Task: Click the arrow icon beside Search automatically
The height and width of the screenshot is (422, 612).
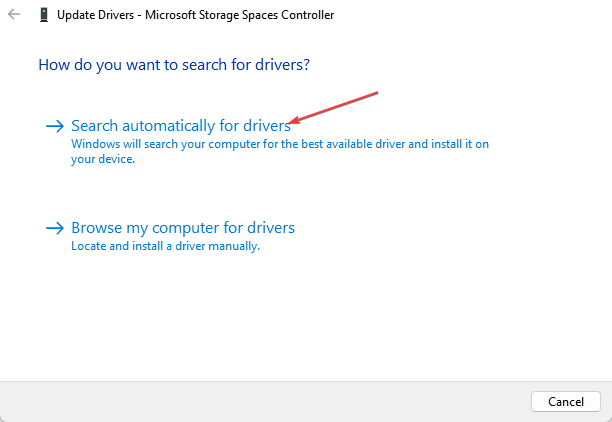Action: point(54,126)
